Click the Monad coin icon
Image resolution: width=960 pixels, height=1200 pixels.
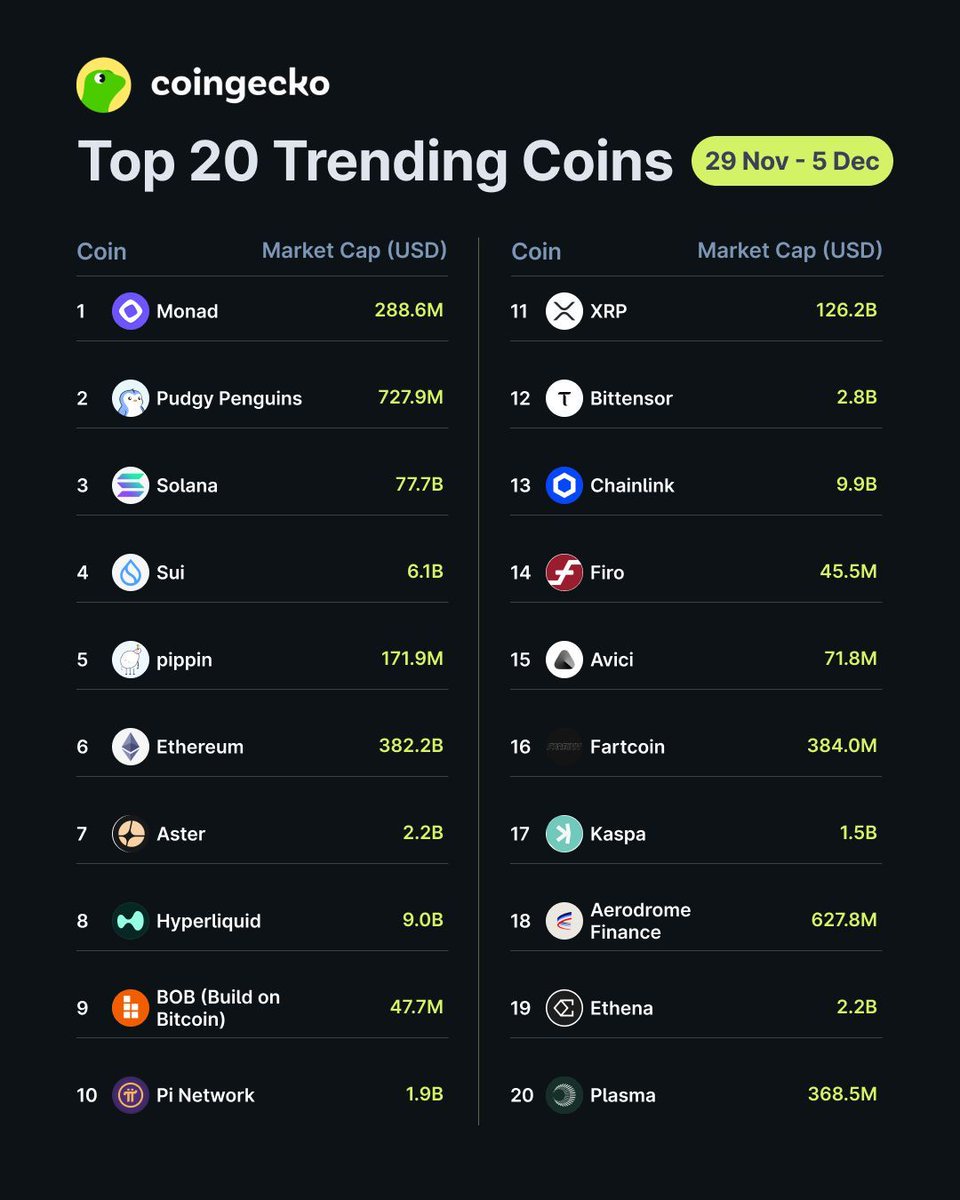(x=130, y=311)
